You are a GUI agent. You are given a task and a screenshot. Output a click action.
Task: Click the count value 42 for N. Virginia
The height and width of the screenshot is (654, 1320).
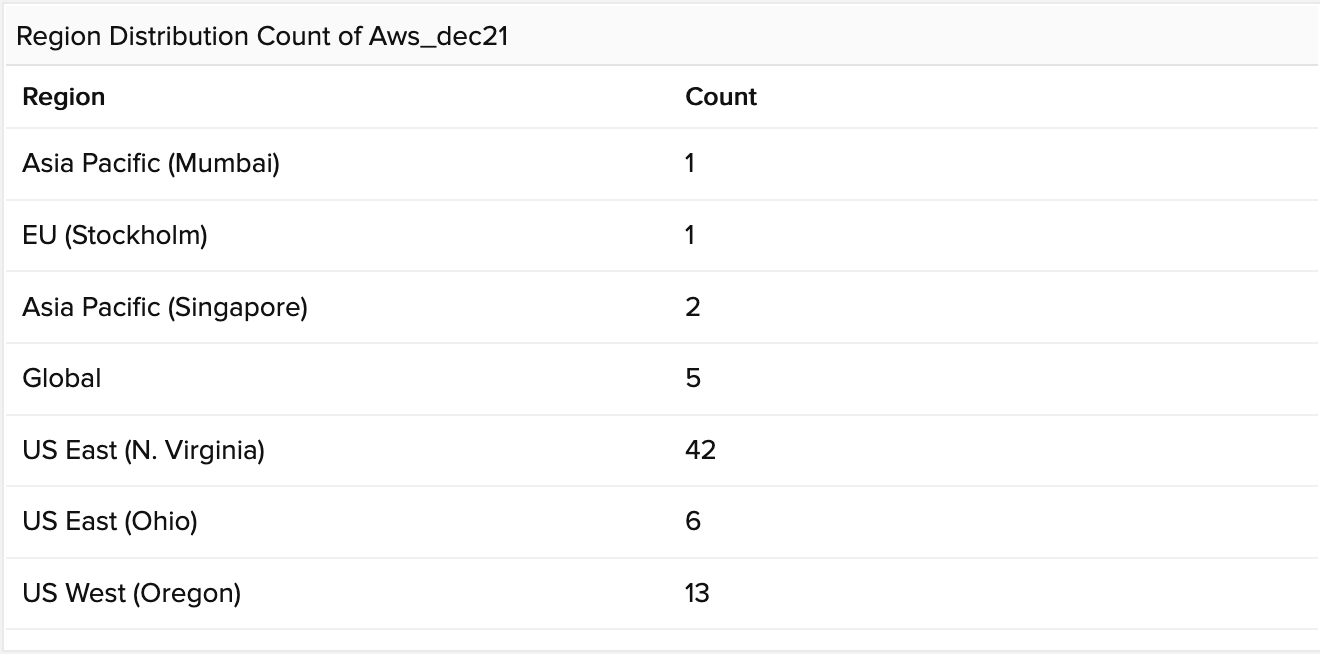click(701, 450)
